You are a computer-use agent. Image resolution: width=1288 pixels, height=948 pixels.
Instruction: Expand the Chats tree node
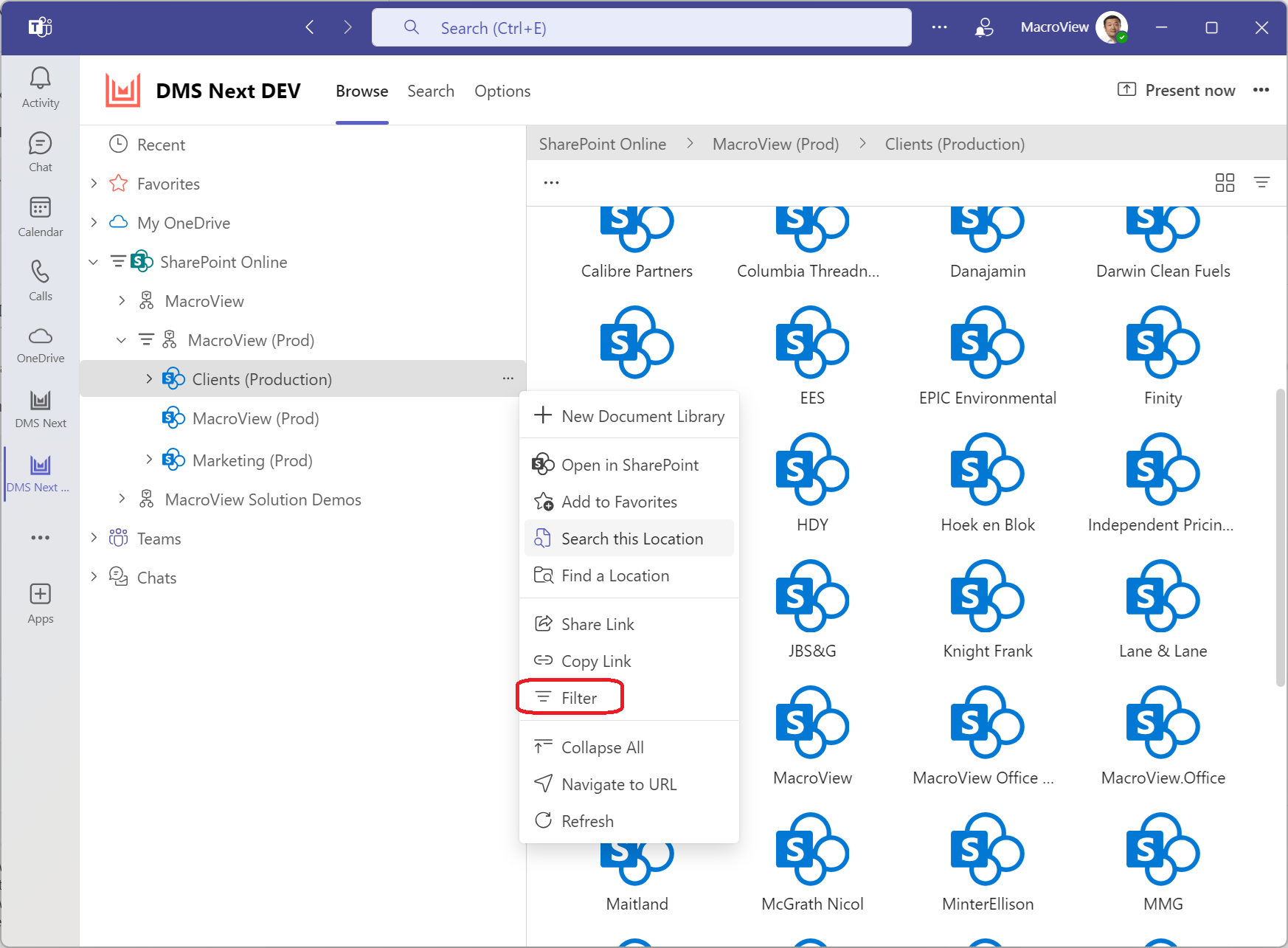tap(94, 577)
